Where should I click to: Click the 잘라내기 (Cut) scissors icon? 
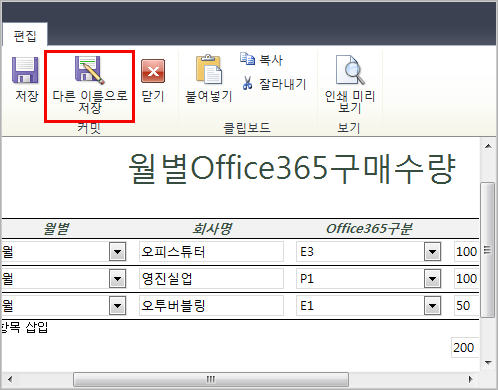[247, 83]
